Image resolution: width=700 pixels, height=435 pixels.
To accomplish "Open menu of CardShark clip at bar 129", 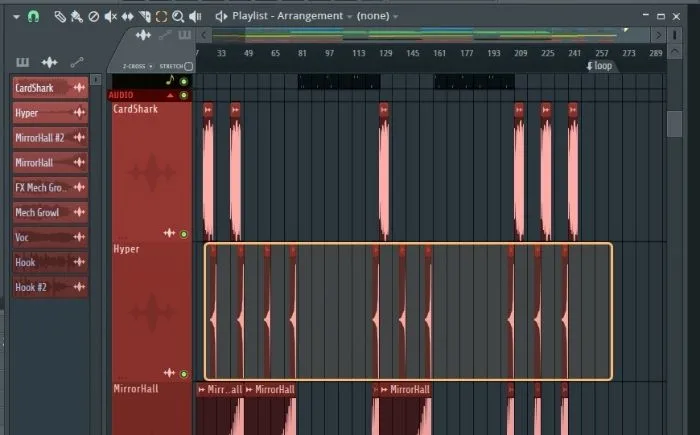I will click(x=384, y=110).
